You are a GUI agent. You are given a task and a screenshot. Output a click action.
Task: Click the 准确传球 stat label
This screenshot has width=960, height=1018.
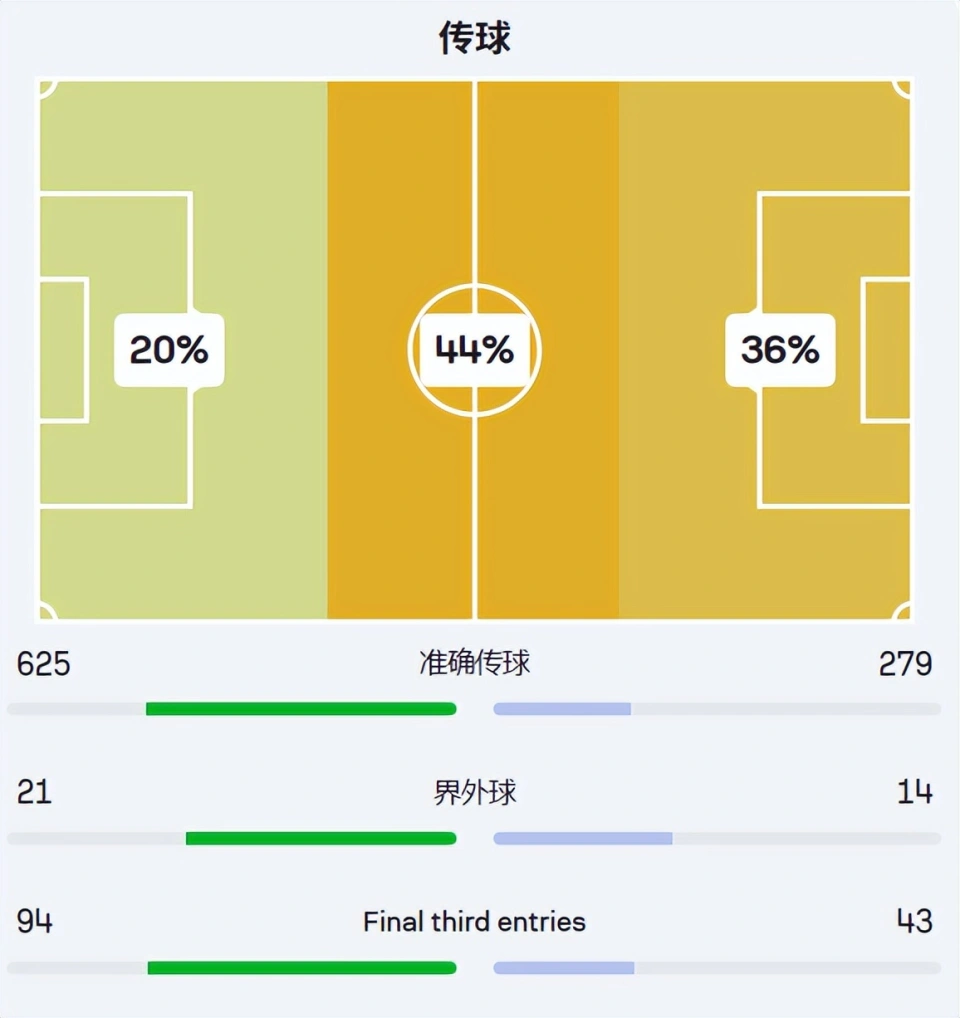tap(474, 663)
